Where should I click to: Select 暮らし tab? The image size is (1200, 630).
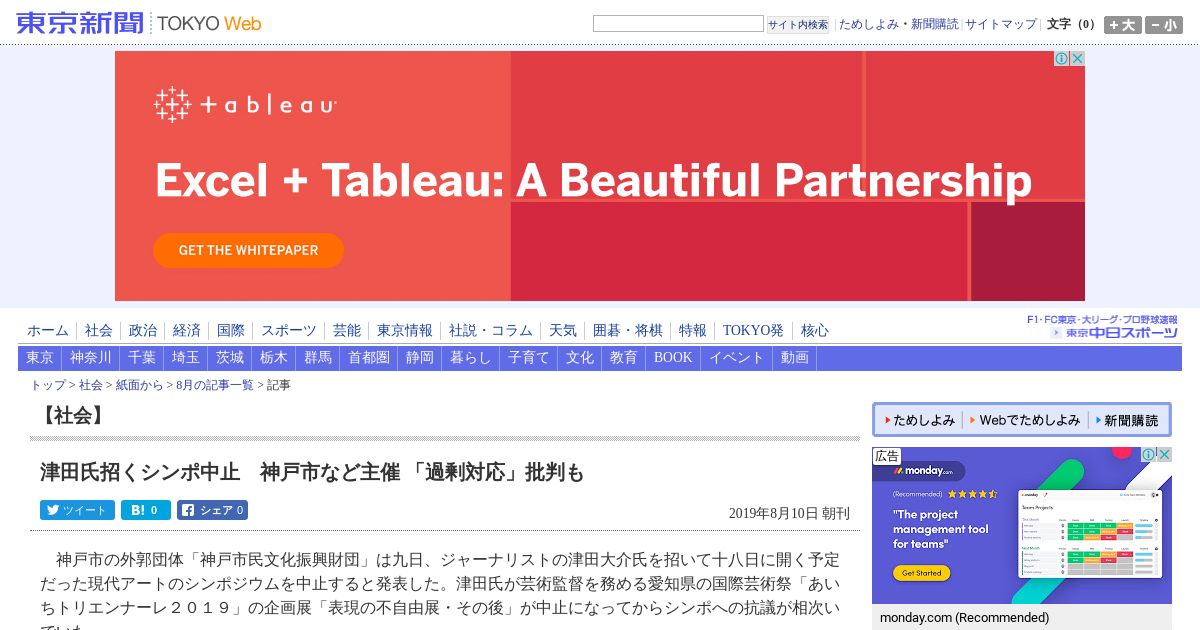coord(471,358)
